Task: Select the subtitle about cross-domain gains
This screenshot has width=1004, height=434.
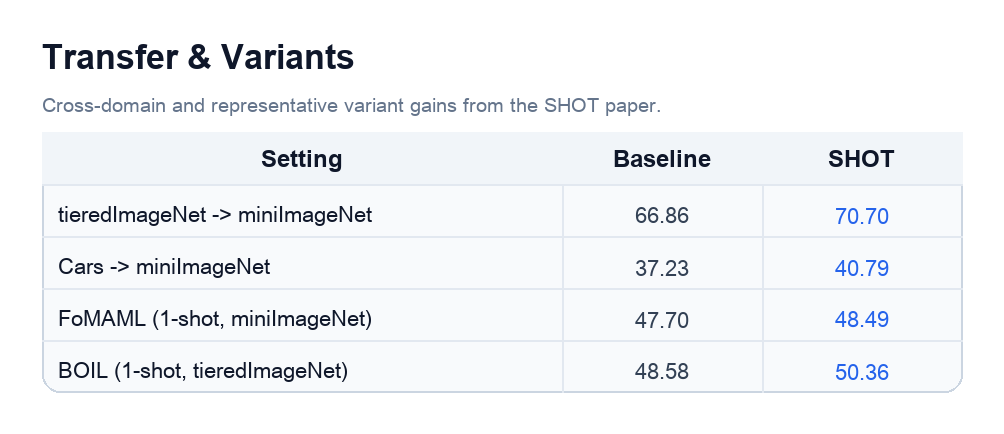Action: point(352,106)
